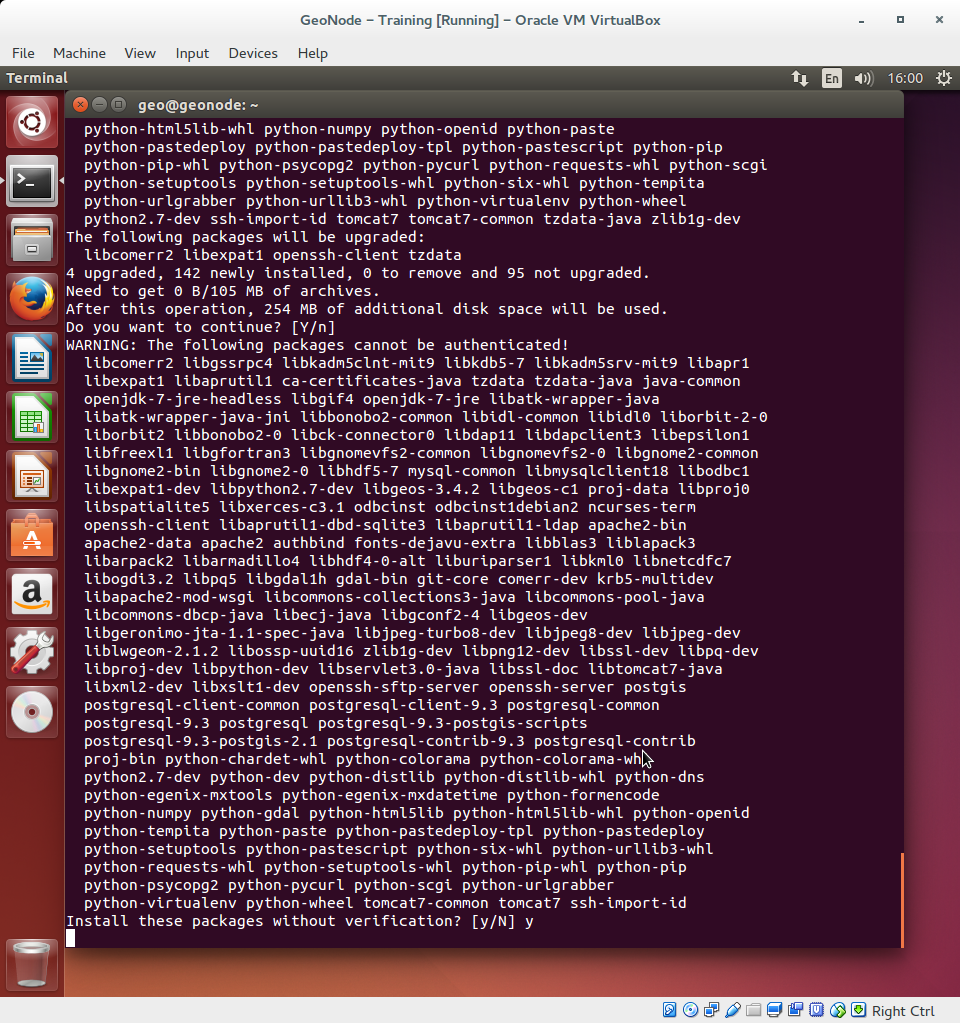Click the geo@geonode: ~ terminal title
The height and width of the screenshot is (1023, 960).
click(x=198, y=105)
